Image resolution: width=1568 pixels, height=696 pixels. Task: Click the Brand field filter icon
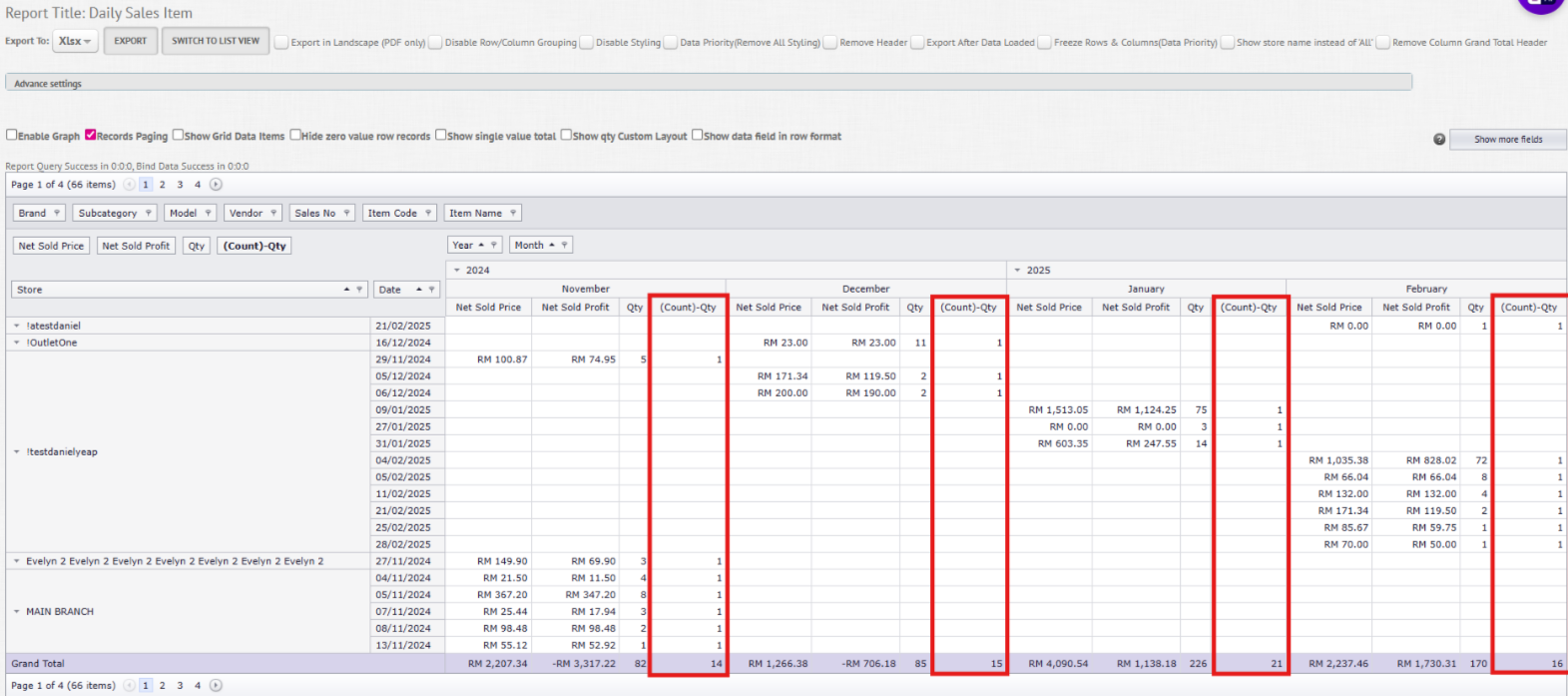[57, 213]
